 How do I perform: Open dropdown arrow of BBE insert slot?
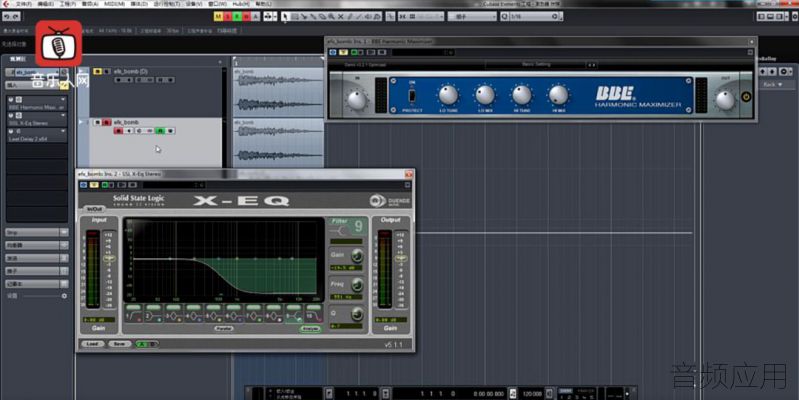63,100
